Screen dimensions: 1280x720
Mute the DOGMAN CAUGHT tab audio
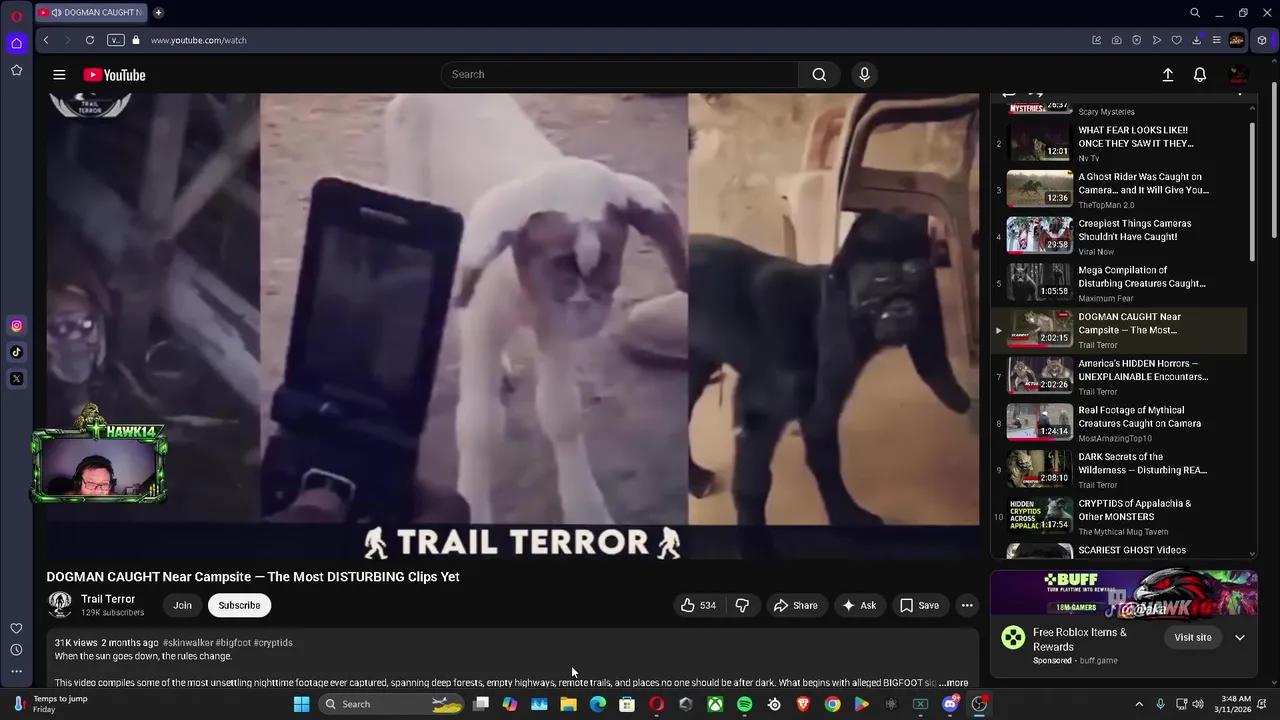(x=56, y=13)
